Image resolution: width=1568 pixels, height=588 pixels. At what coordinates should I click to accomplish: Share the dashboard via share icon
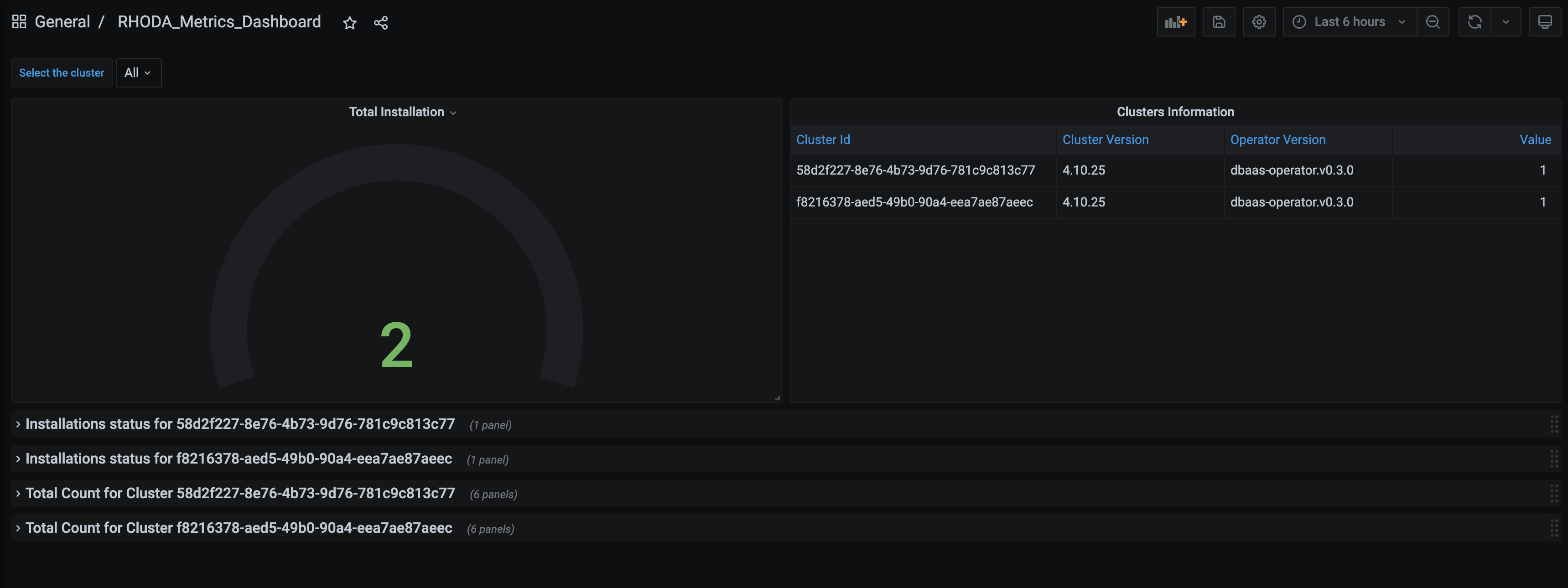(x=381, y=22)
